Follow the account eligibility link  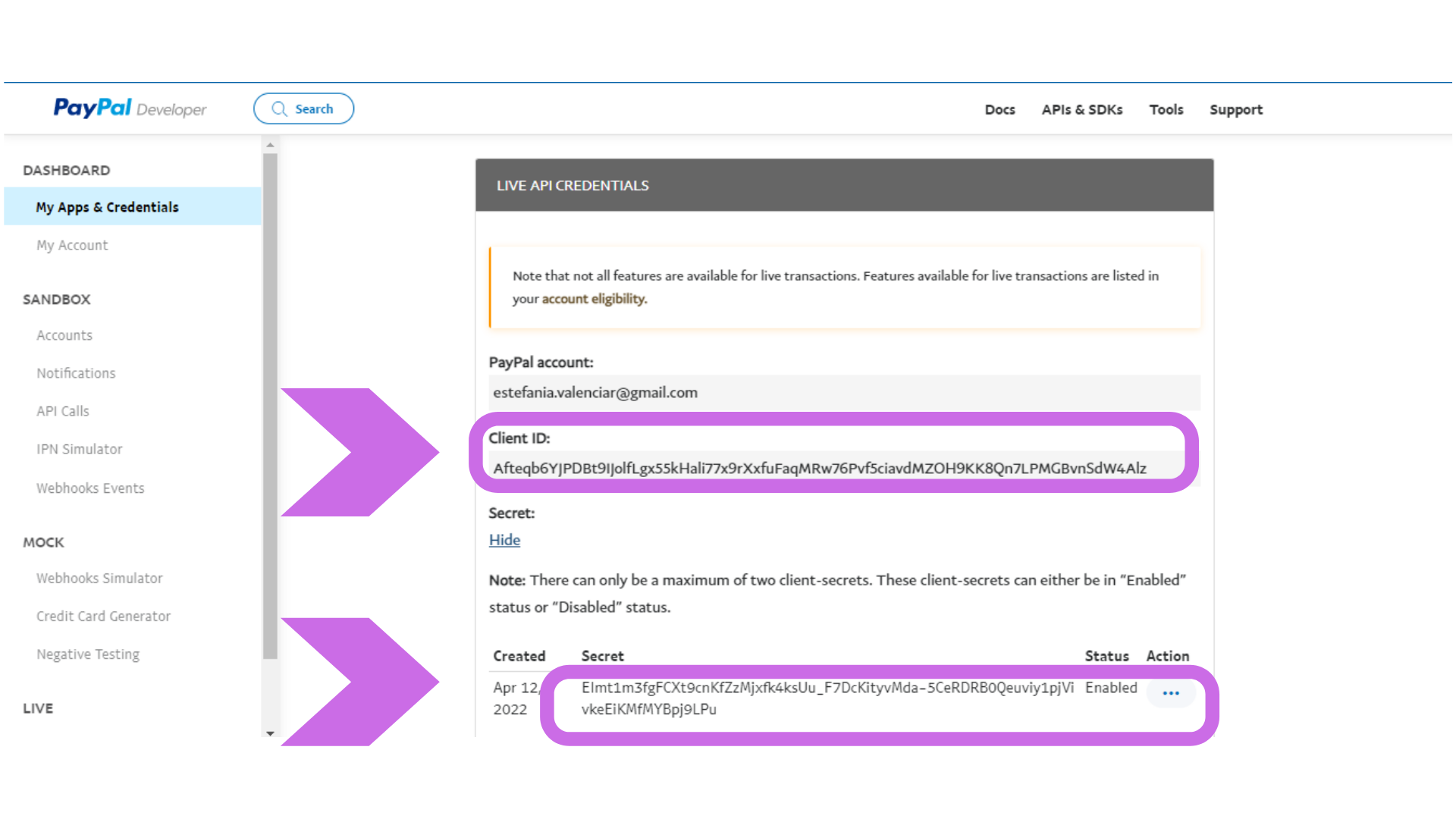click(x=593, y=299)
